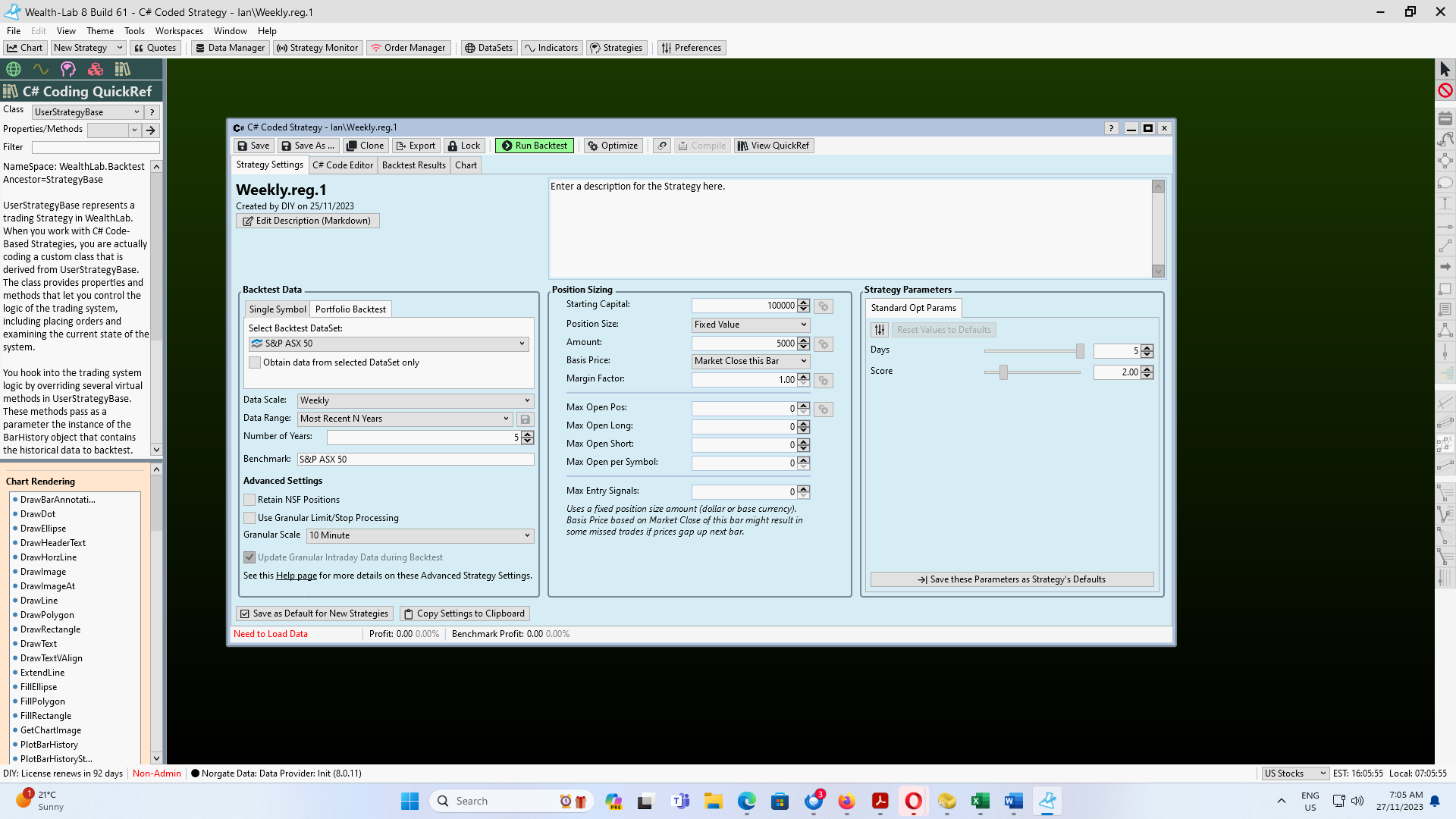1456x819 pixels.
Task: Enable Retain NSF Positions checkbox
Action: 249,500
